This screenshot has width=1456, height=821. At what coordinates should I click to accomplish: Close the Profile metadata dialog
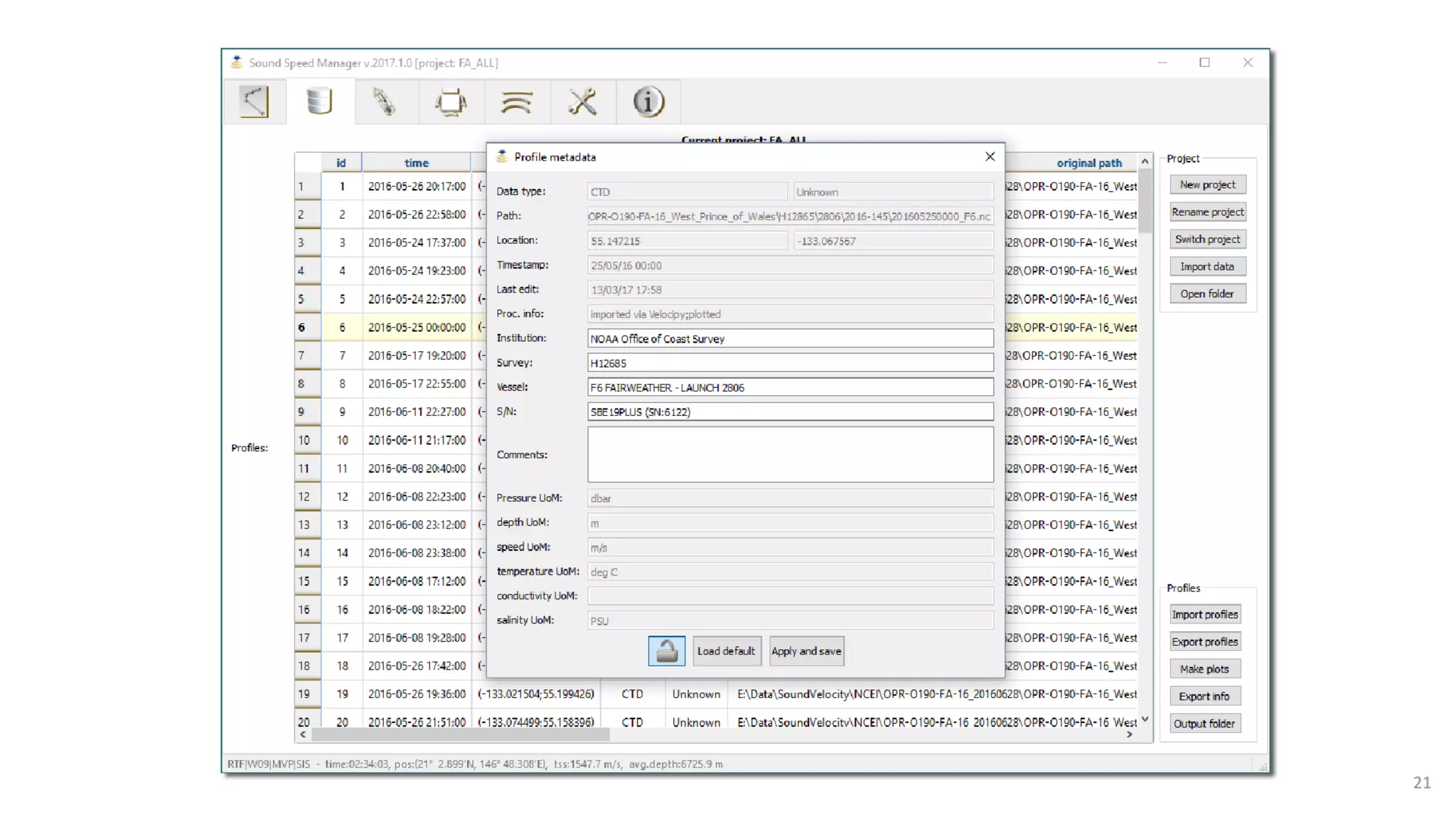click(x=990, y=156)
